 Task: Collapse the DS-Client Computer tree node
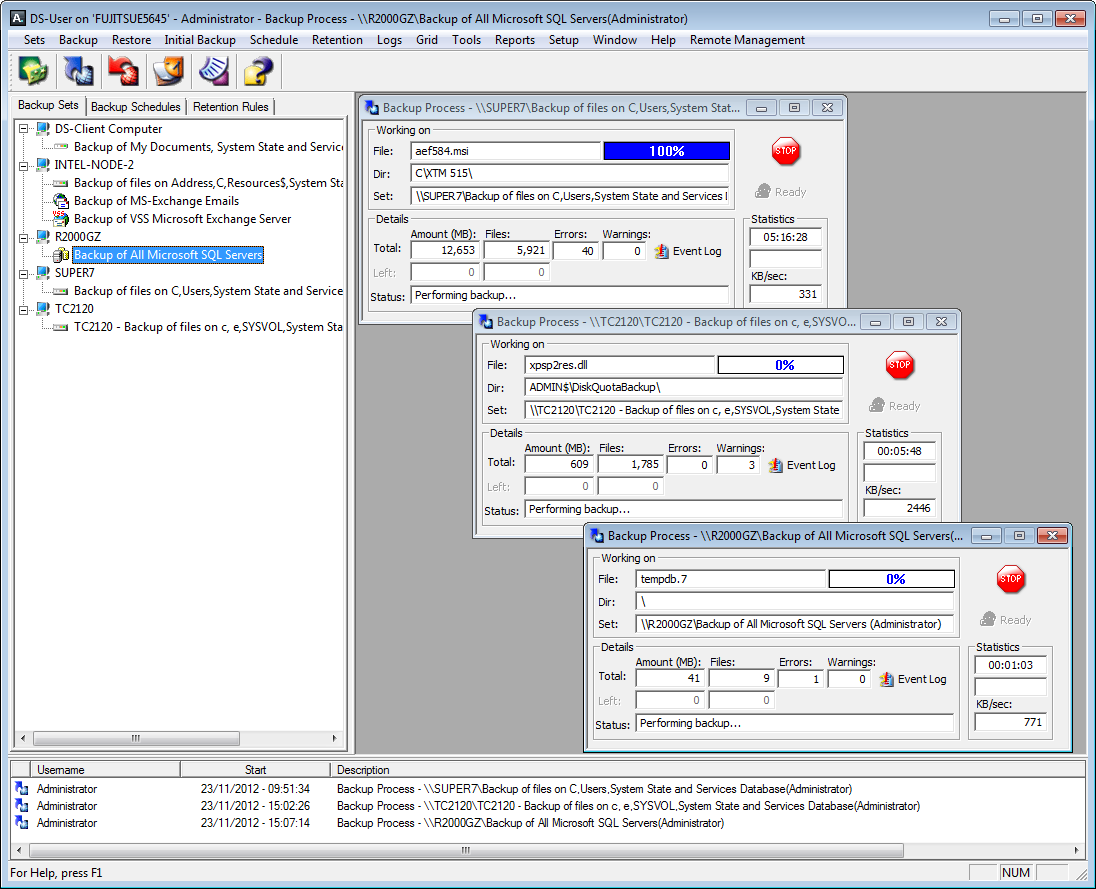tap(23, 129)
